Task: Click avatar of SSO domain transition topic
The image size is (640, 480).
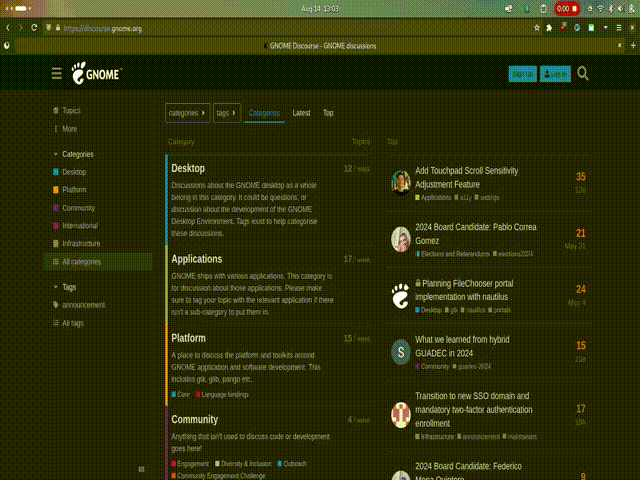Action: 401,415
